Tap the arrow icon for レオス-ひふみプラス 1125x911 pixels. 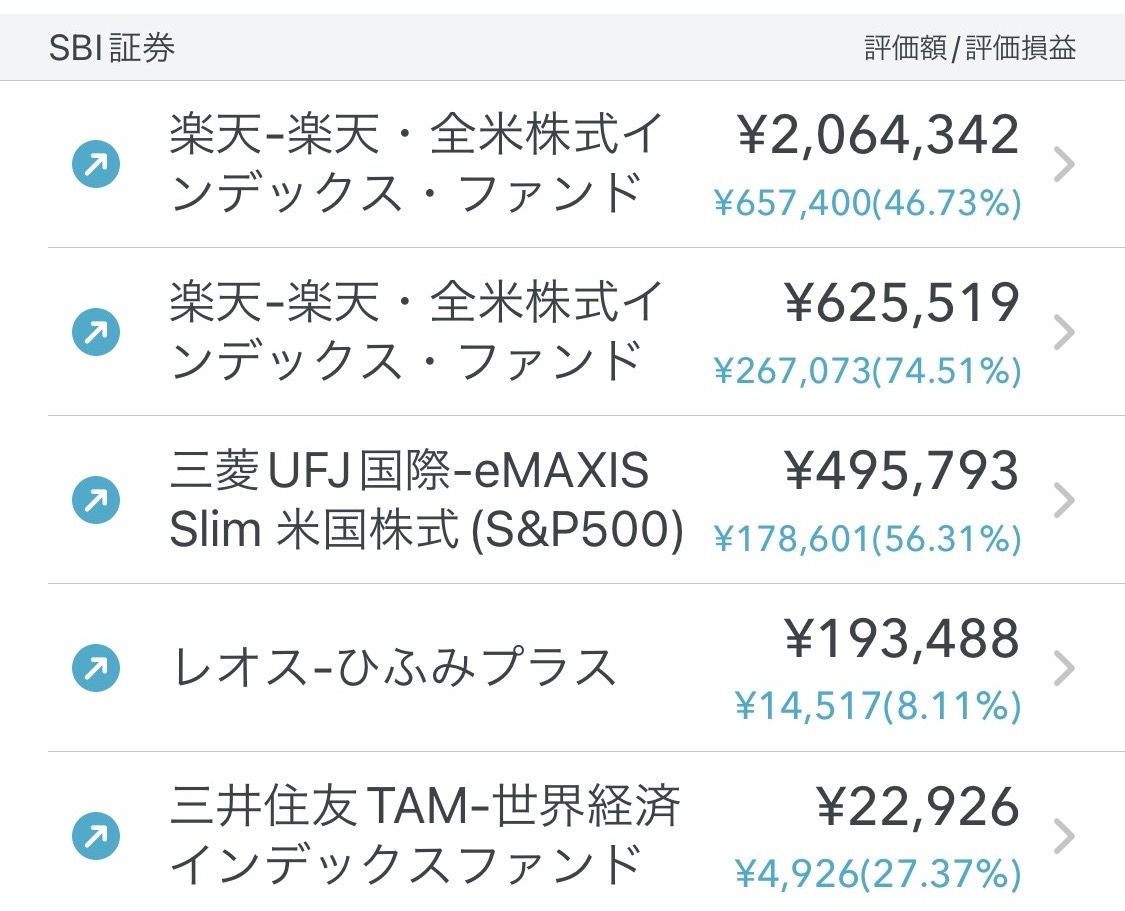[x=96, y=668]
